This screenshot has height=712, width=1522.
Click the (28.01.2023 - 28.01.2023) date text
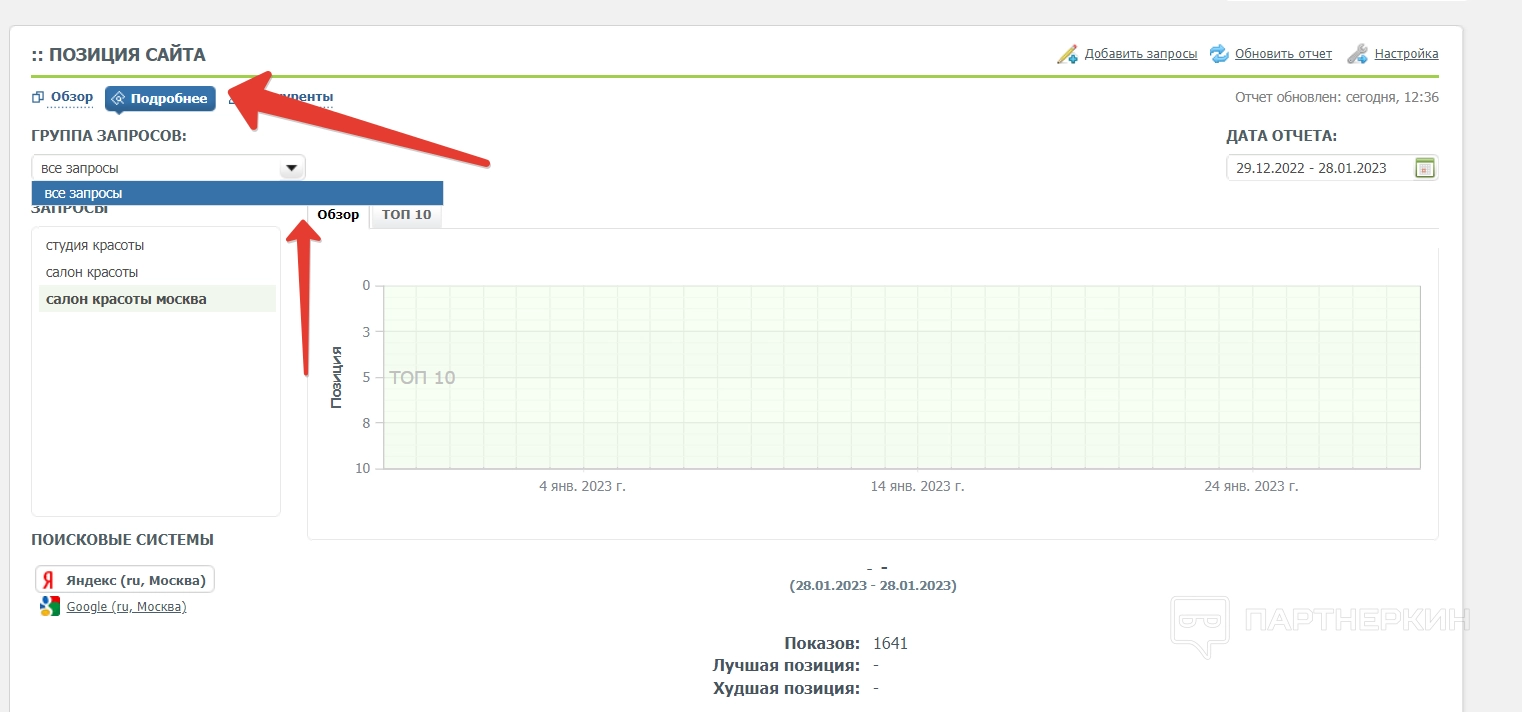tap(873, 586)
